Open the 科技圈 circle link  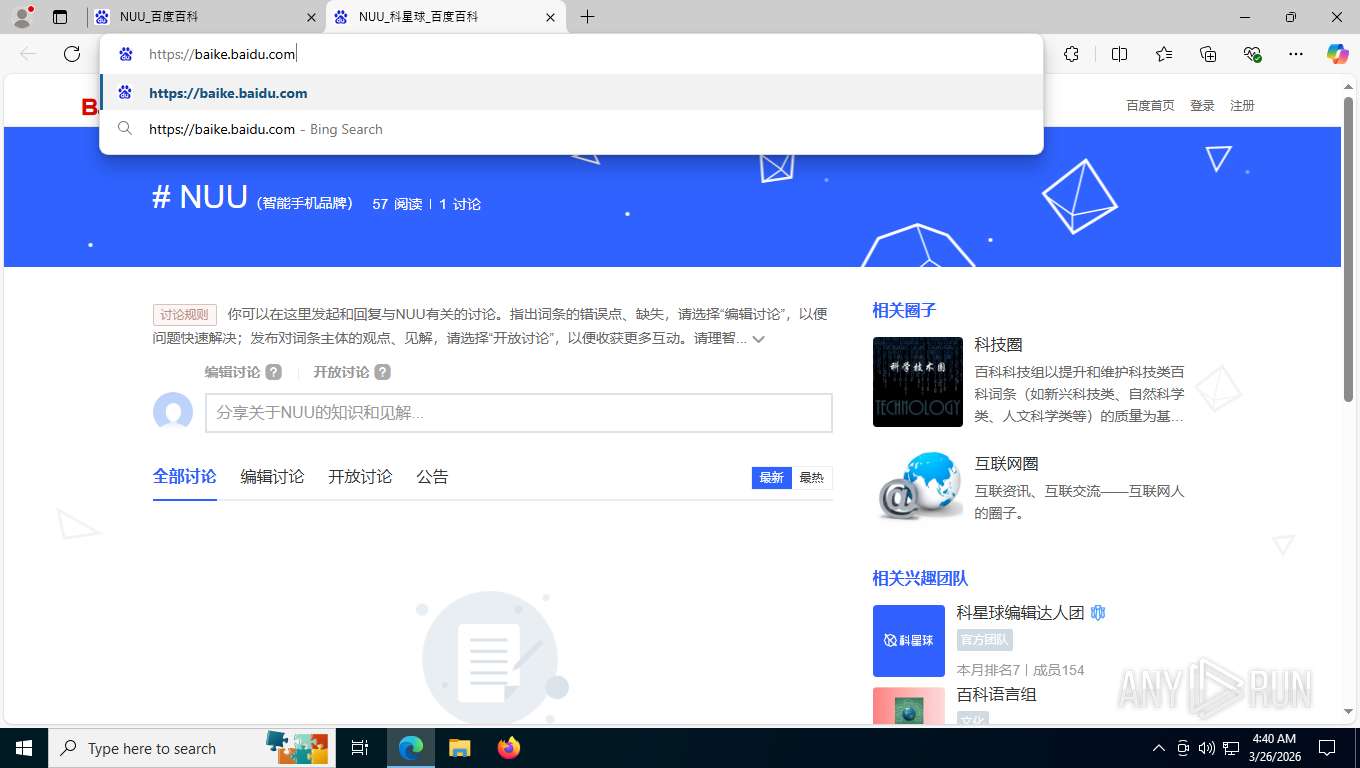click(x=998, y=345)
